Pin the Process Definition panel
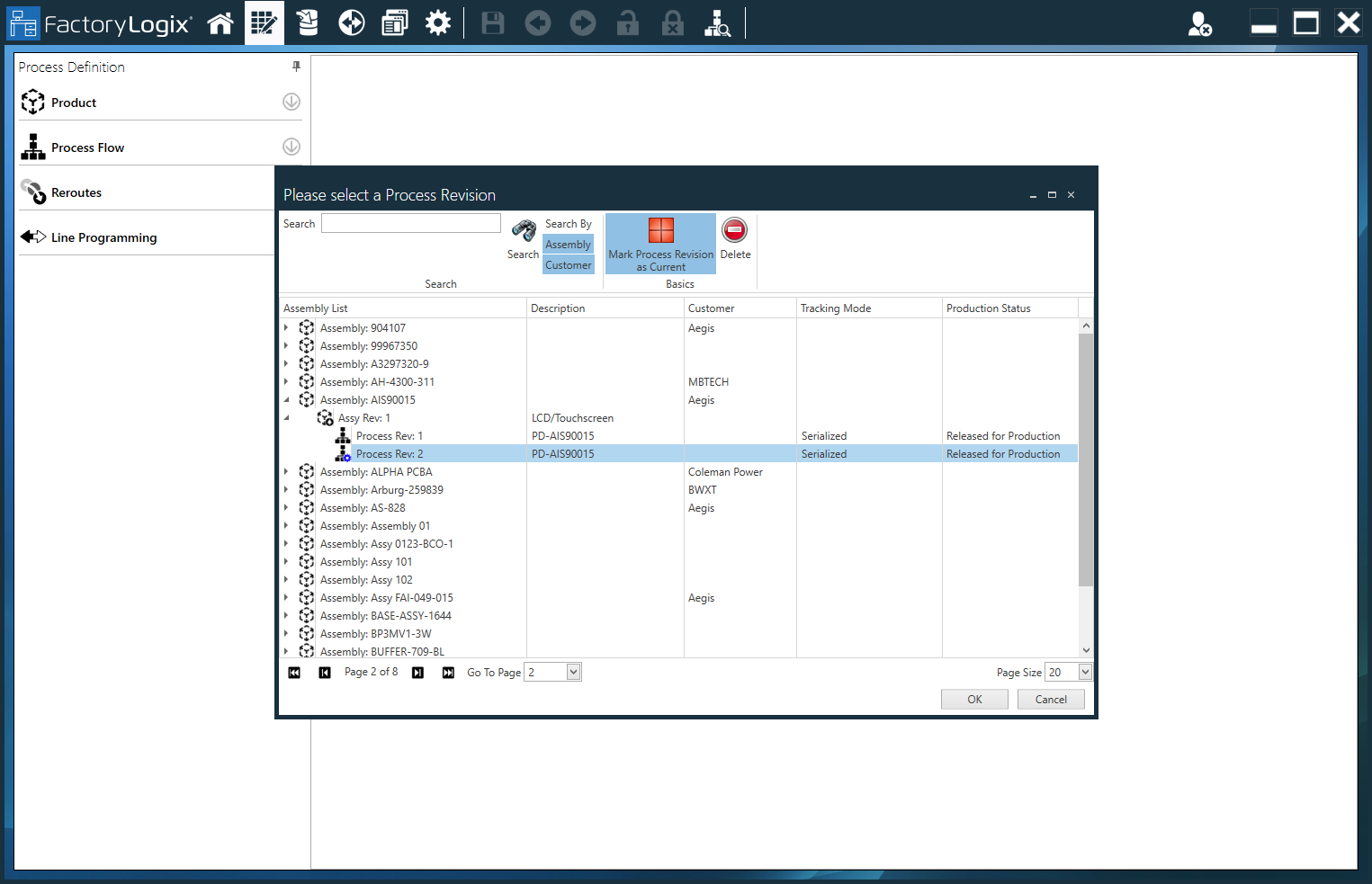 295,67
